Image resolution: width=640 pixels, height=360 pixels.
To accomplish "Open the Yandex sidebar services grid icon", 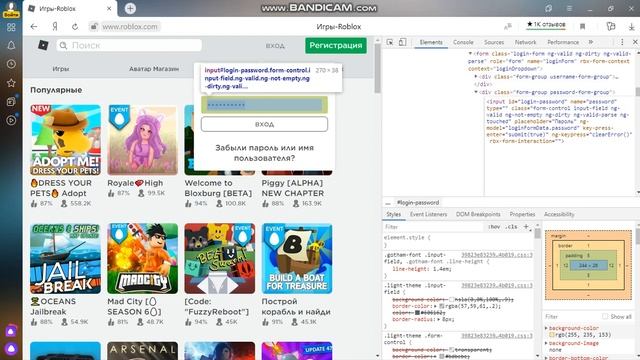I will pyautogui.click(x=11, y=27).
